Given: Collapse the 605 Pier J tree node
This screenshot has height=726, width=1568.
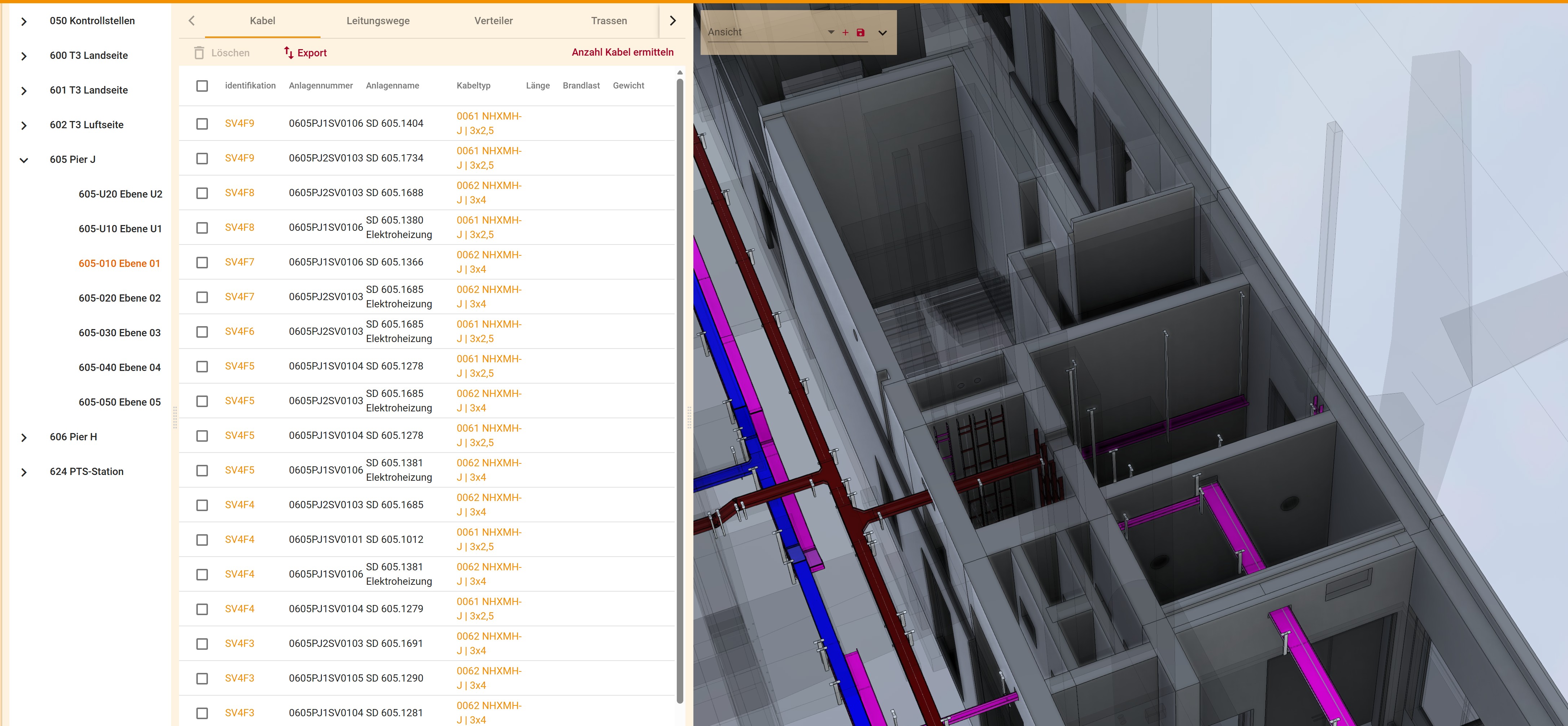Looking at the screenshot, I should pos(24,160).
